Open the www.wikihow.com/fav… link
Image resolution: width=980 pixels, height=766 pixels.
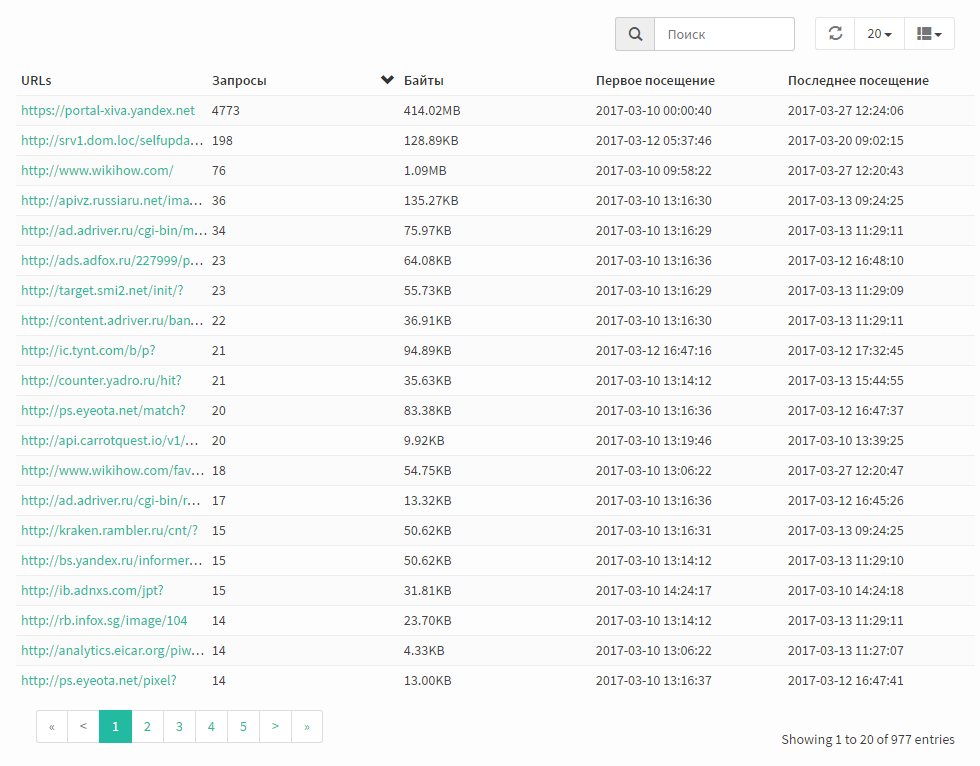click(x=113, y=470)
